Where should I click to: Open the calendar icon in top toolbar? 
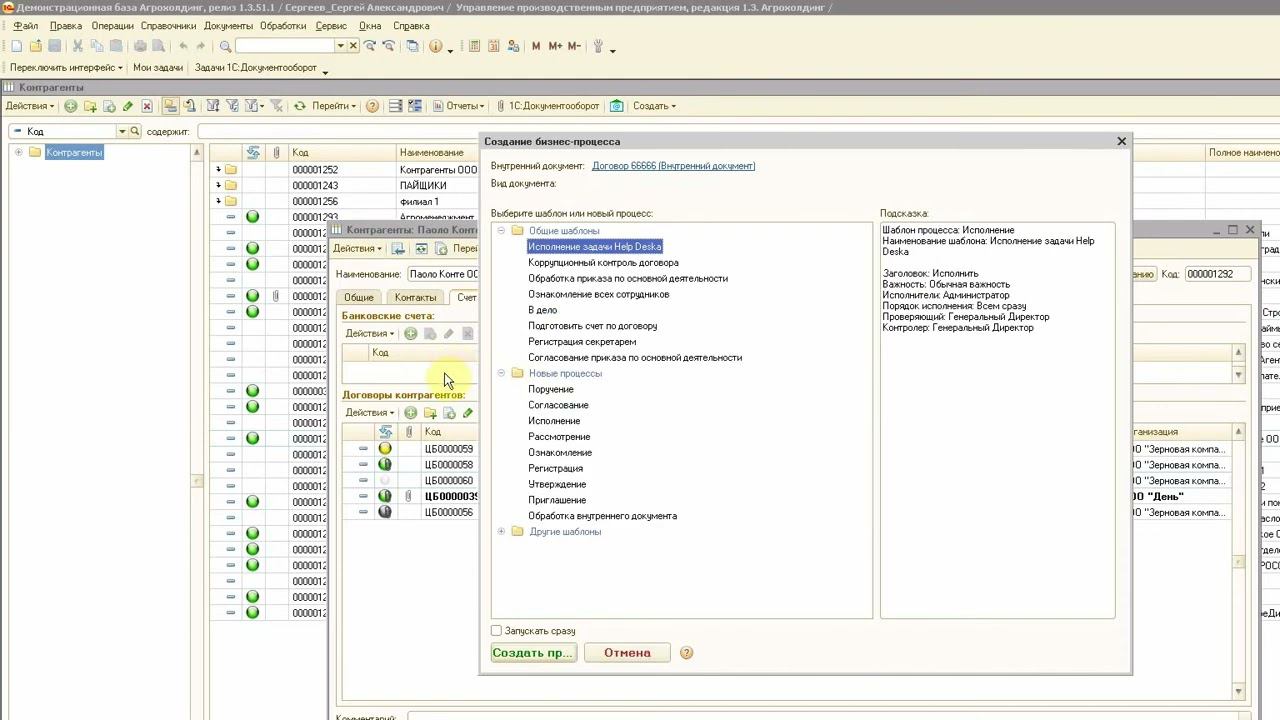tap(494, 46)
